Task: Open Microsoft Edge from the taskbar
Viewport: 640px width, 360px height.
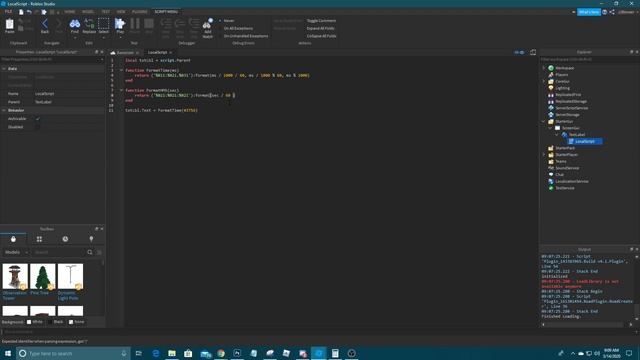Action: pyautogui.click(x=156, y=353)
